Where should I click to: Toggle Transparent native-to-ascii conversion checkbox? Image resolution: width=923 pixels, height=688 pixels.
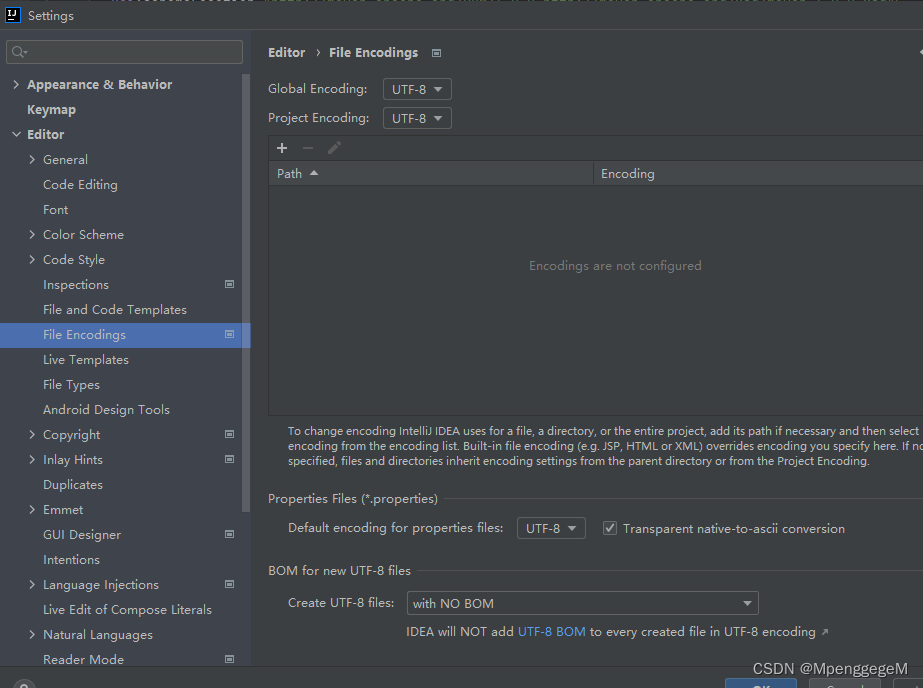(610, 528)
